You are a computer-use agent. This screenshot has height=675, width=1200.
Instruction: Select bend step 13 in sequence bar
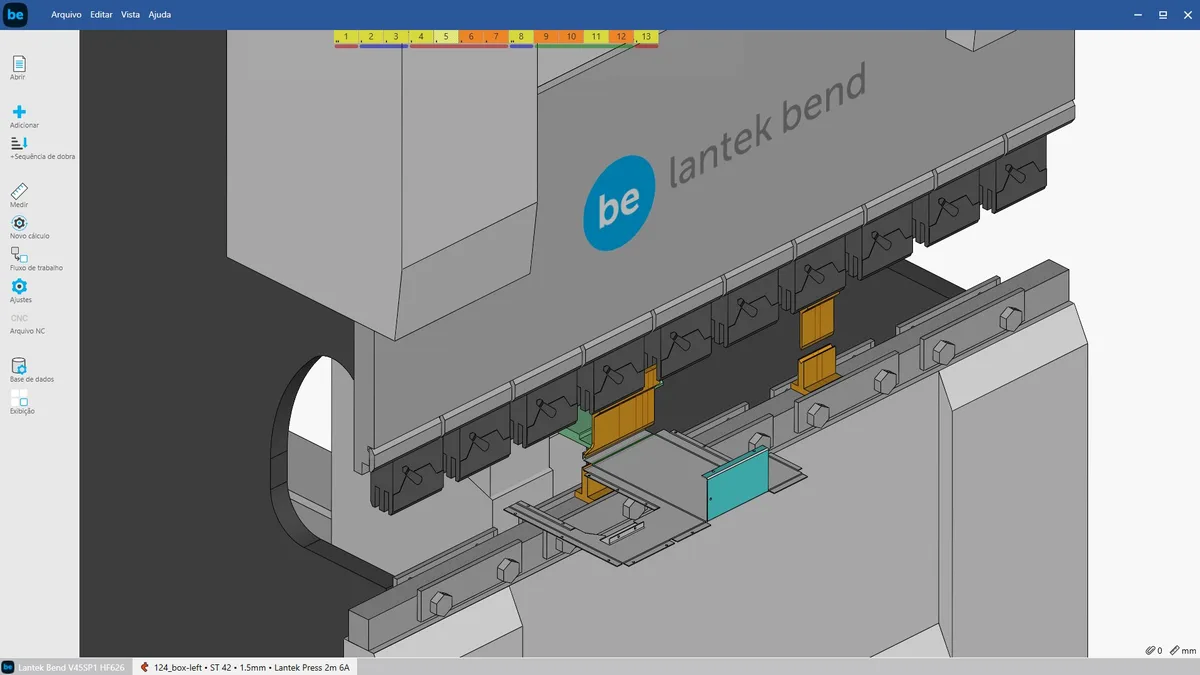[646, 37]
